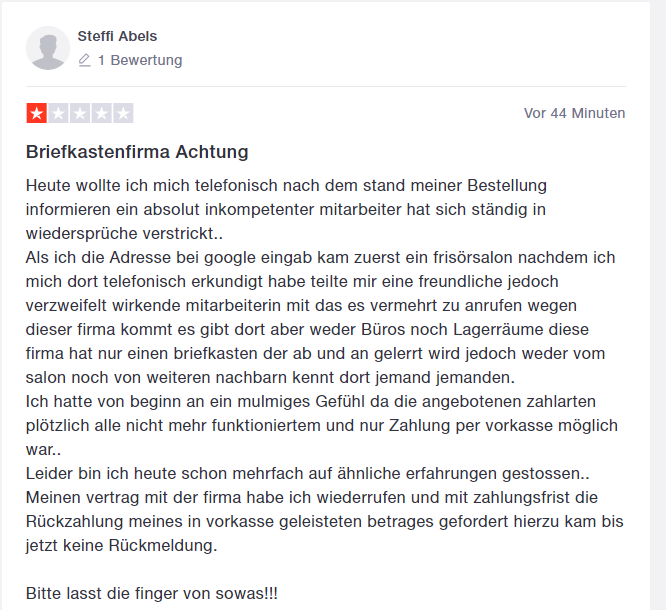Click the line starting 'Meinen vertrag mit der firma'

tap(312, 497)
